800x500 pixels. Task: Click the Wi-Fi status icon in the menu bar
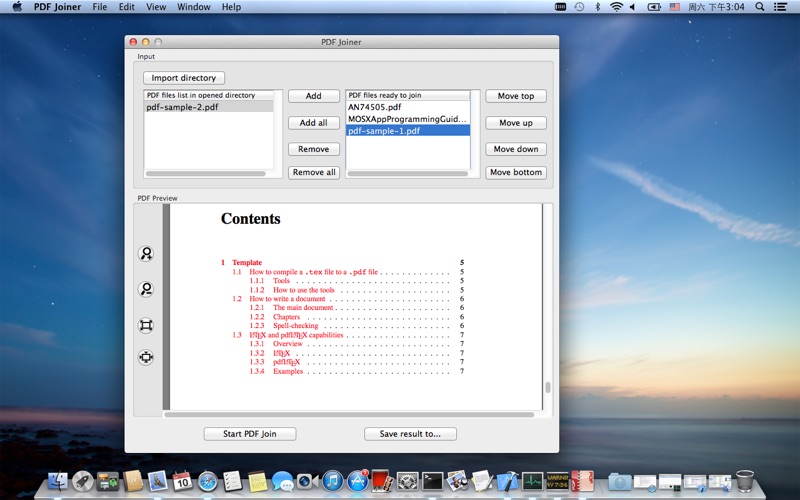click(x=616, y=7)
